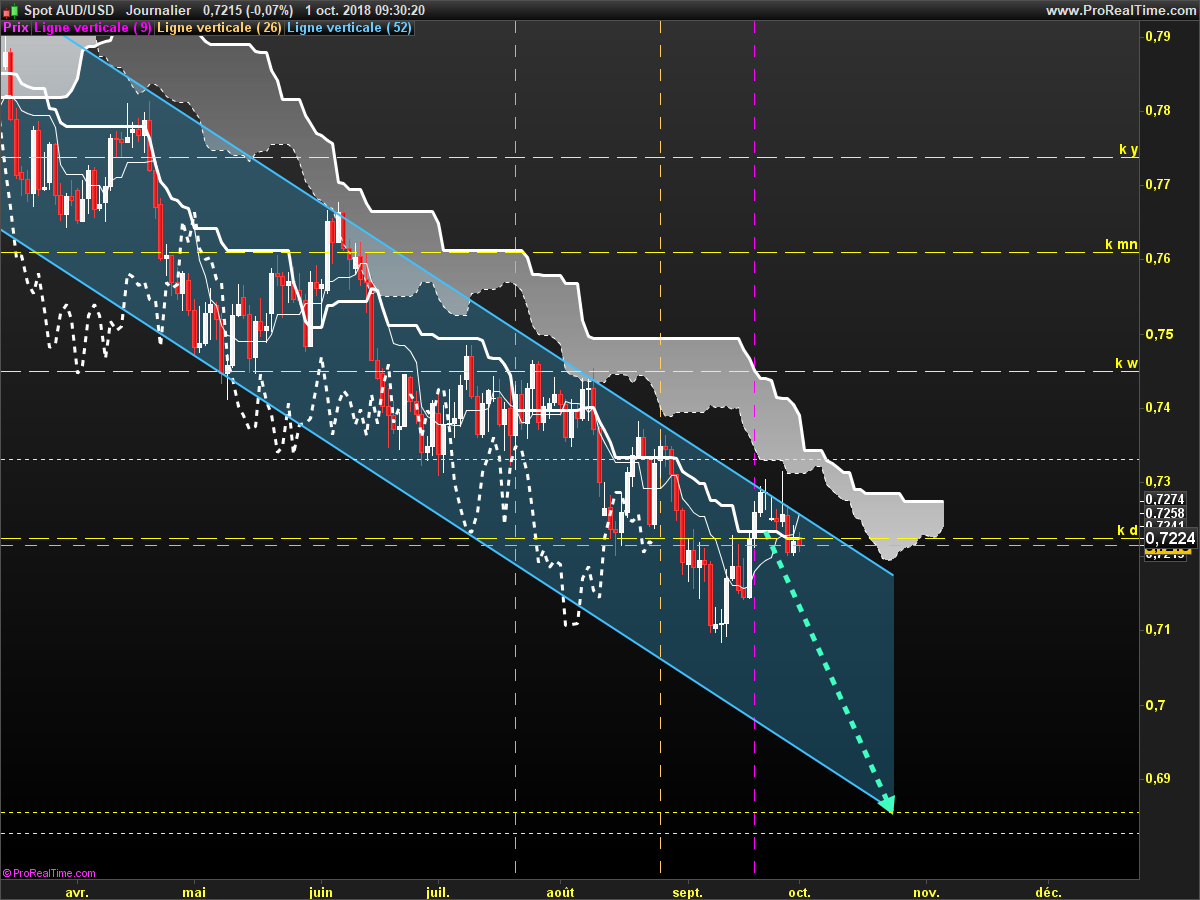Click the avr. month label on time axis
The image size is (1200, 900).
click(77, 892)
